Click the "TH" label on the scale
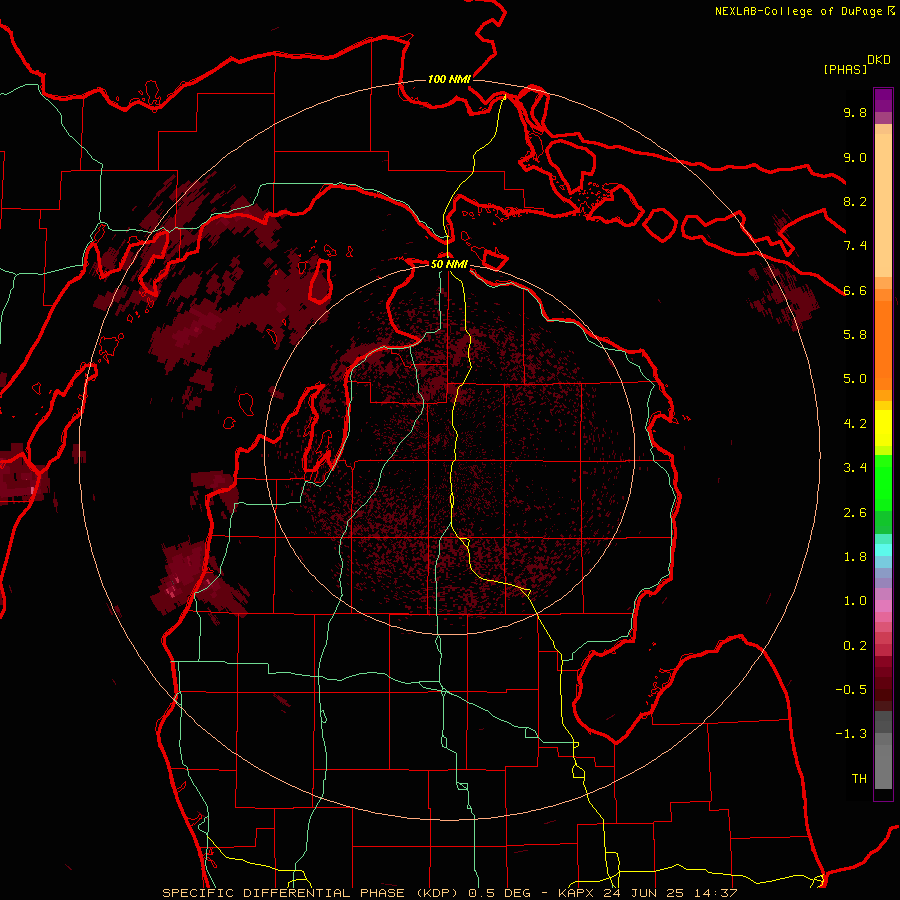Screen dimensions: 900x900 (x=859, y=779)
